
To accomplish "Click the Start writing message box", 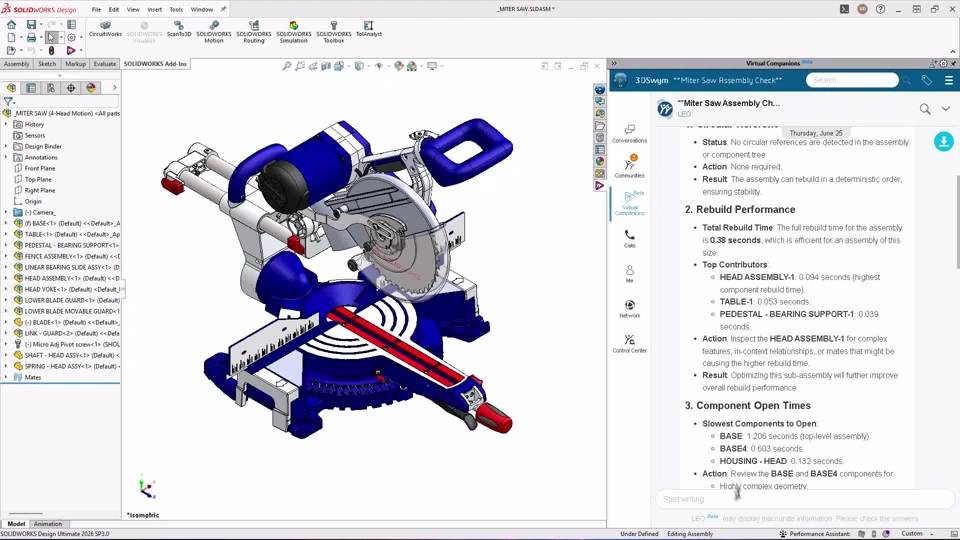I will (x=804, y=499).
